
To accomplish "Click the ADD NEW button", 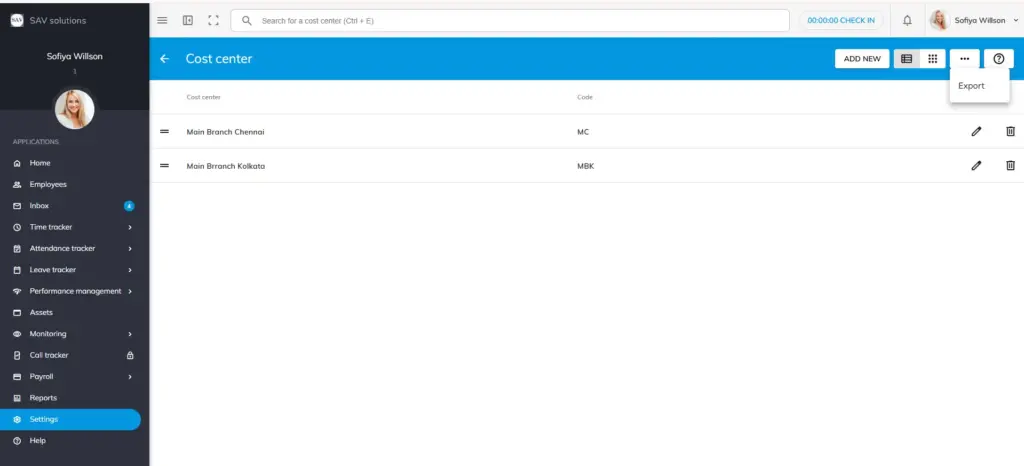I will [862, 59].
